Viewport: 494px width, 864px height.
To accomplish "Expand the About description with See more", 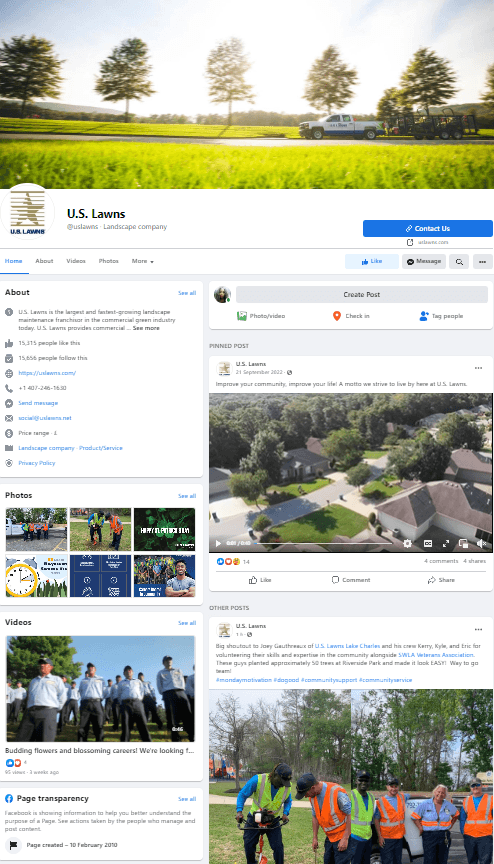I will click(x=146, y=328).
